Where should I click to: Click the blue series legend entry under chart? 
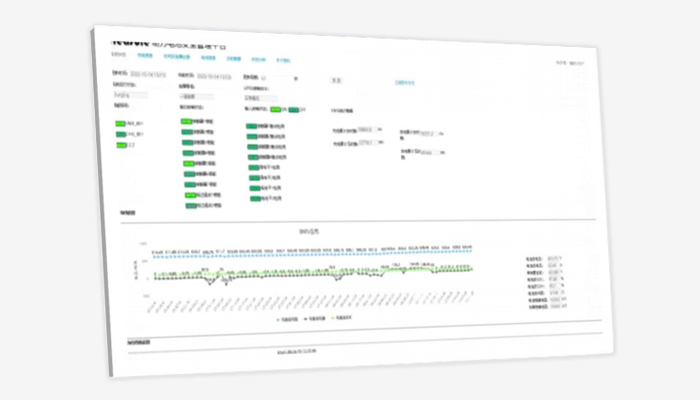[x=287, y=320]
